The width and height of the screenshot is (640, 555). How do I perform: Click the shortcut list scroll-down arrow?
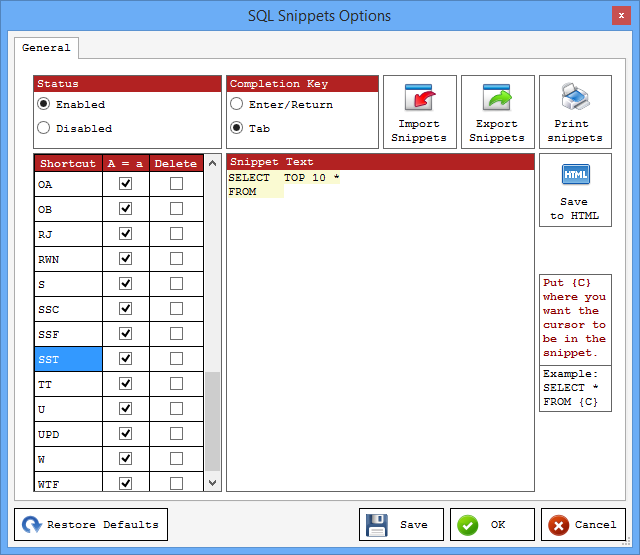[x=212, y=483]
